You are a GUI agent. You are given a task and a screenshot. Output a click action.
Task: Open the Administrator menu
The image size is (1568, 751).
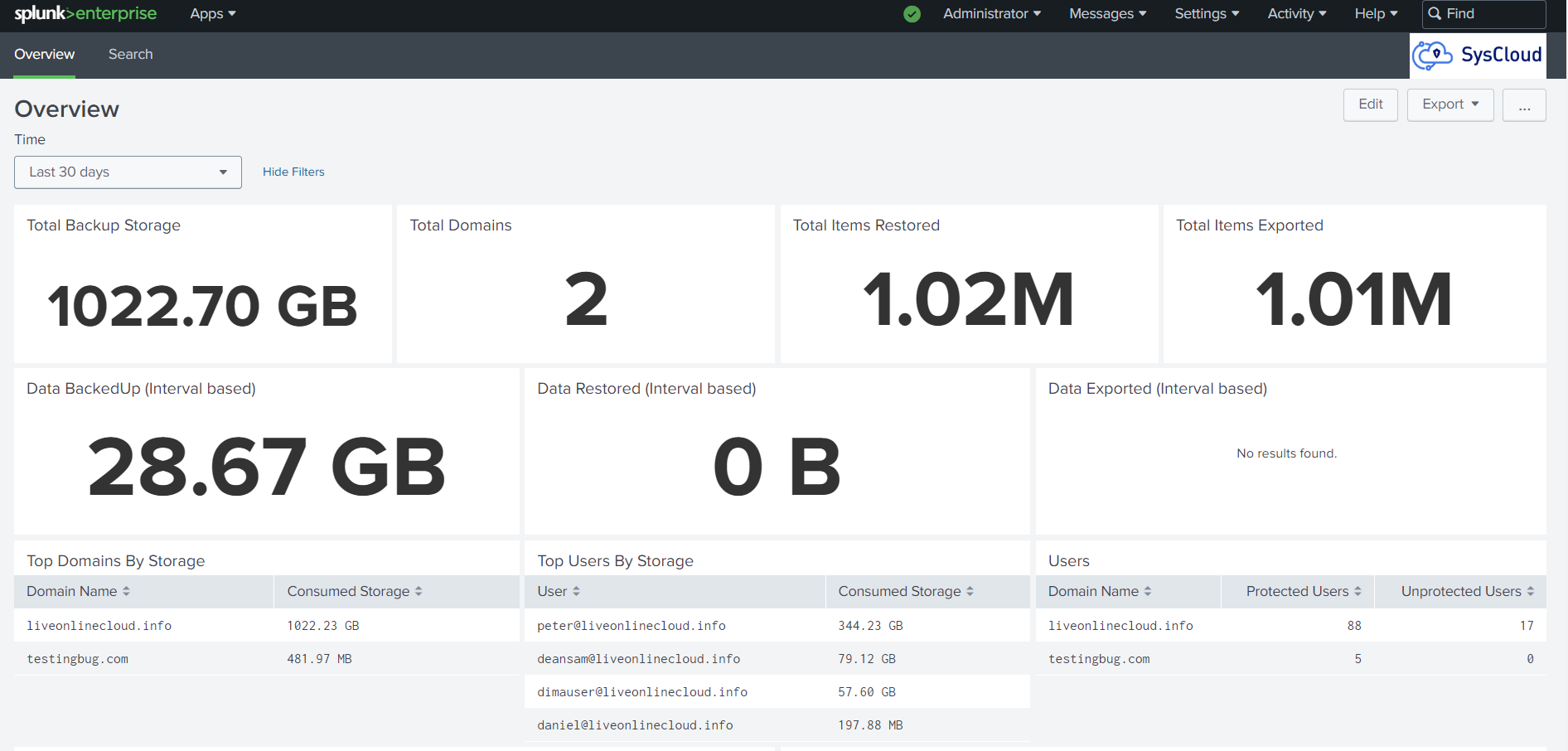click(992, 14)
